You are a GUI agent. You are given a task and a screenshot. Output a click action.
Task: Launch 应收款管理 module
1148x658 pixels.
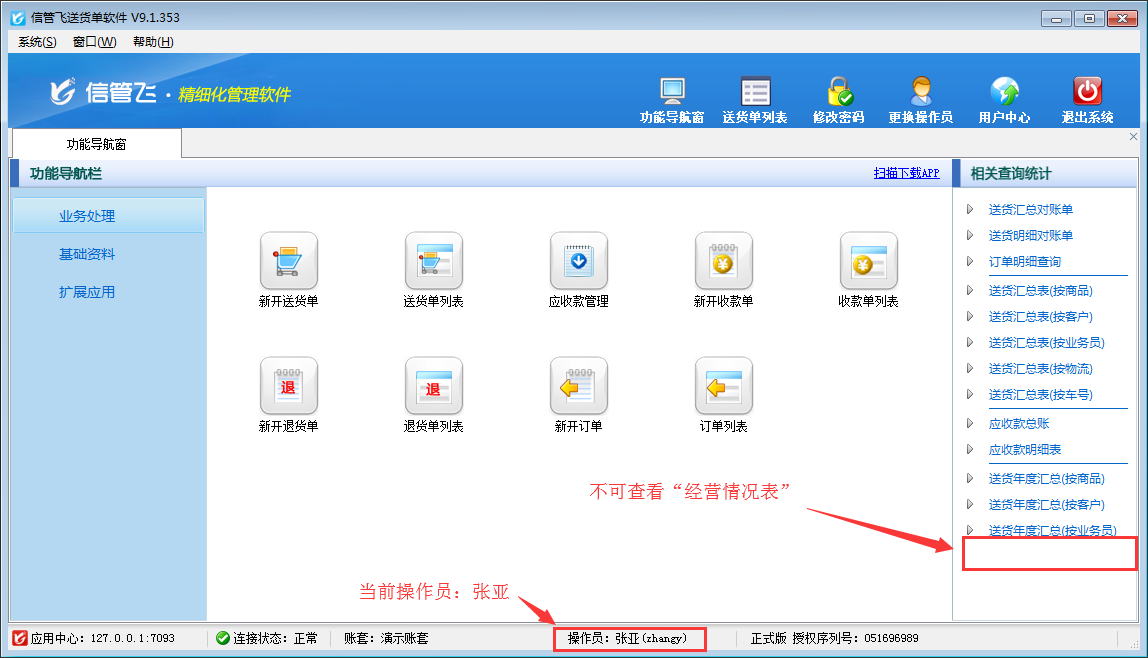click(x=578, y=261)
